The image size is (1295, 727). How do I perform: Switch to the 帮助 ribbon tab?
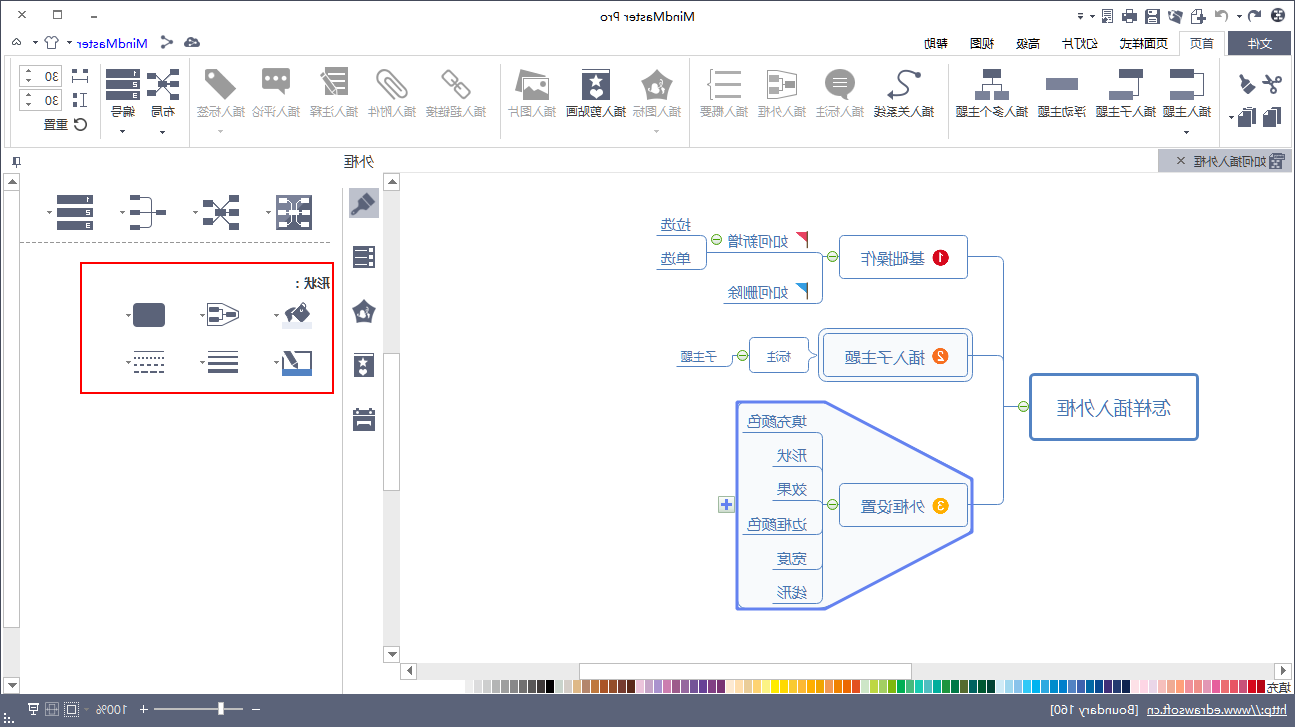(936, 43)
